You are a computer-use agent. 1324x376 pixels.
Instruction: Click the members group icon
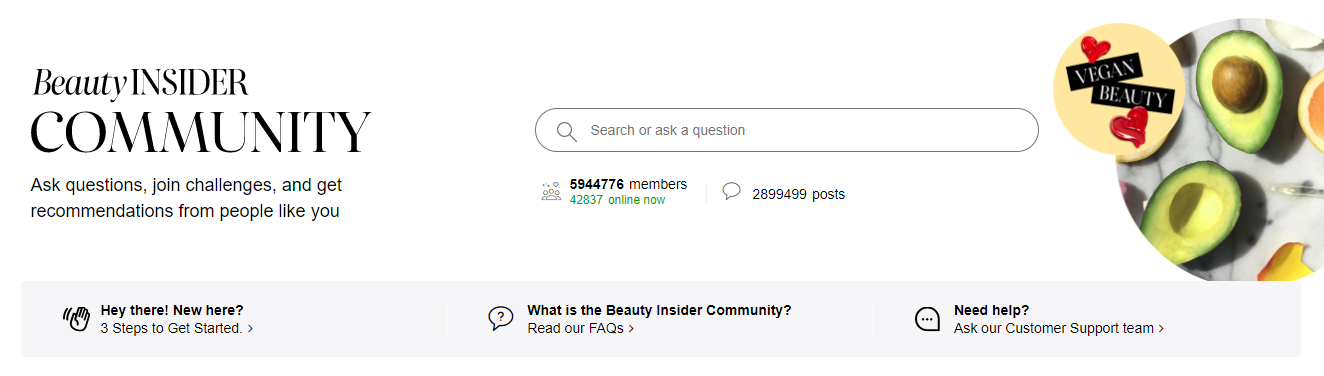click(x=551, y=192)
